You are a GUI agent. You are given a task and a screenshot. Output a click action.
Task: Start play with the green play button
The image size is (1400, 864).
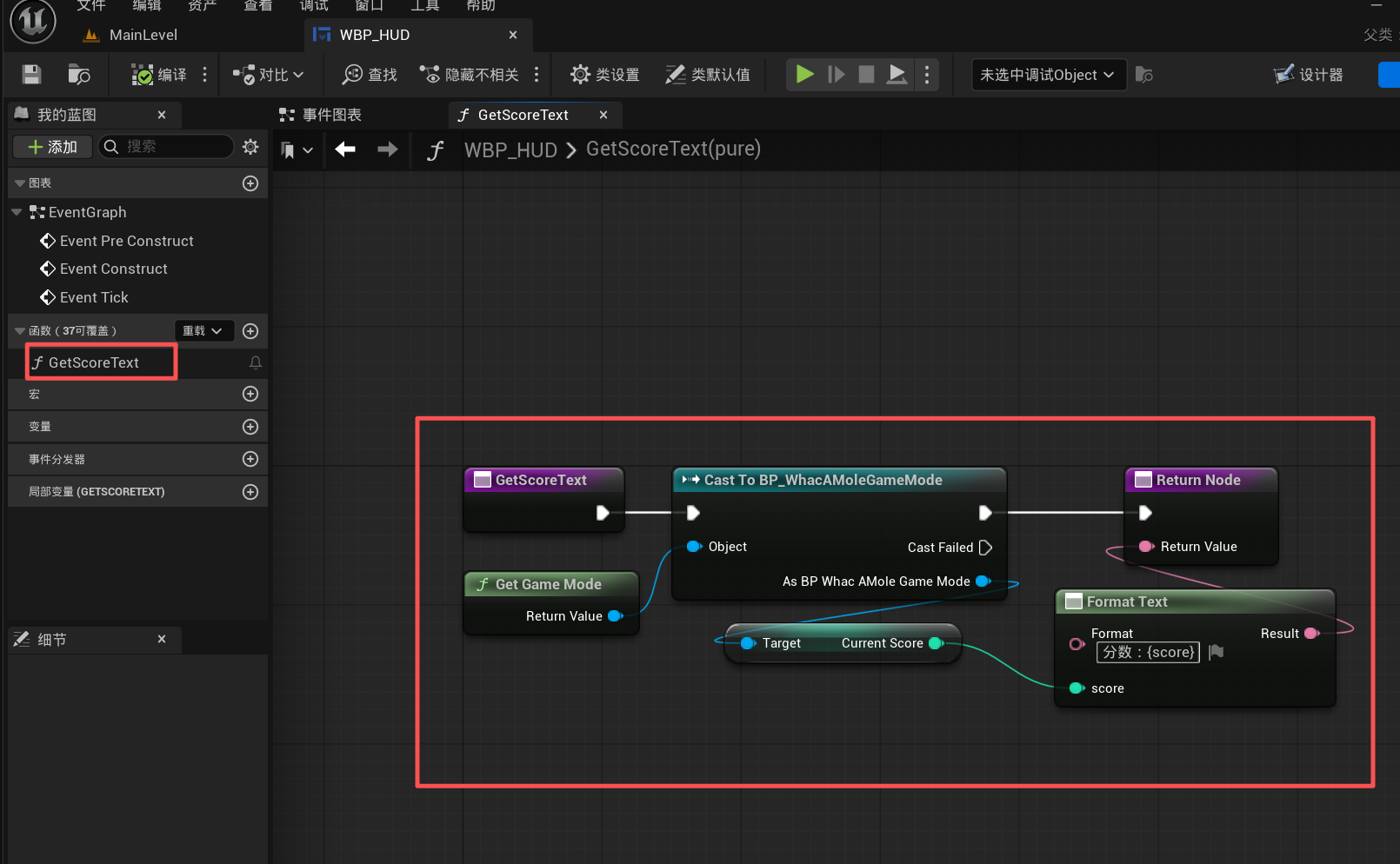(x=804, y=75)
